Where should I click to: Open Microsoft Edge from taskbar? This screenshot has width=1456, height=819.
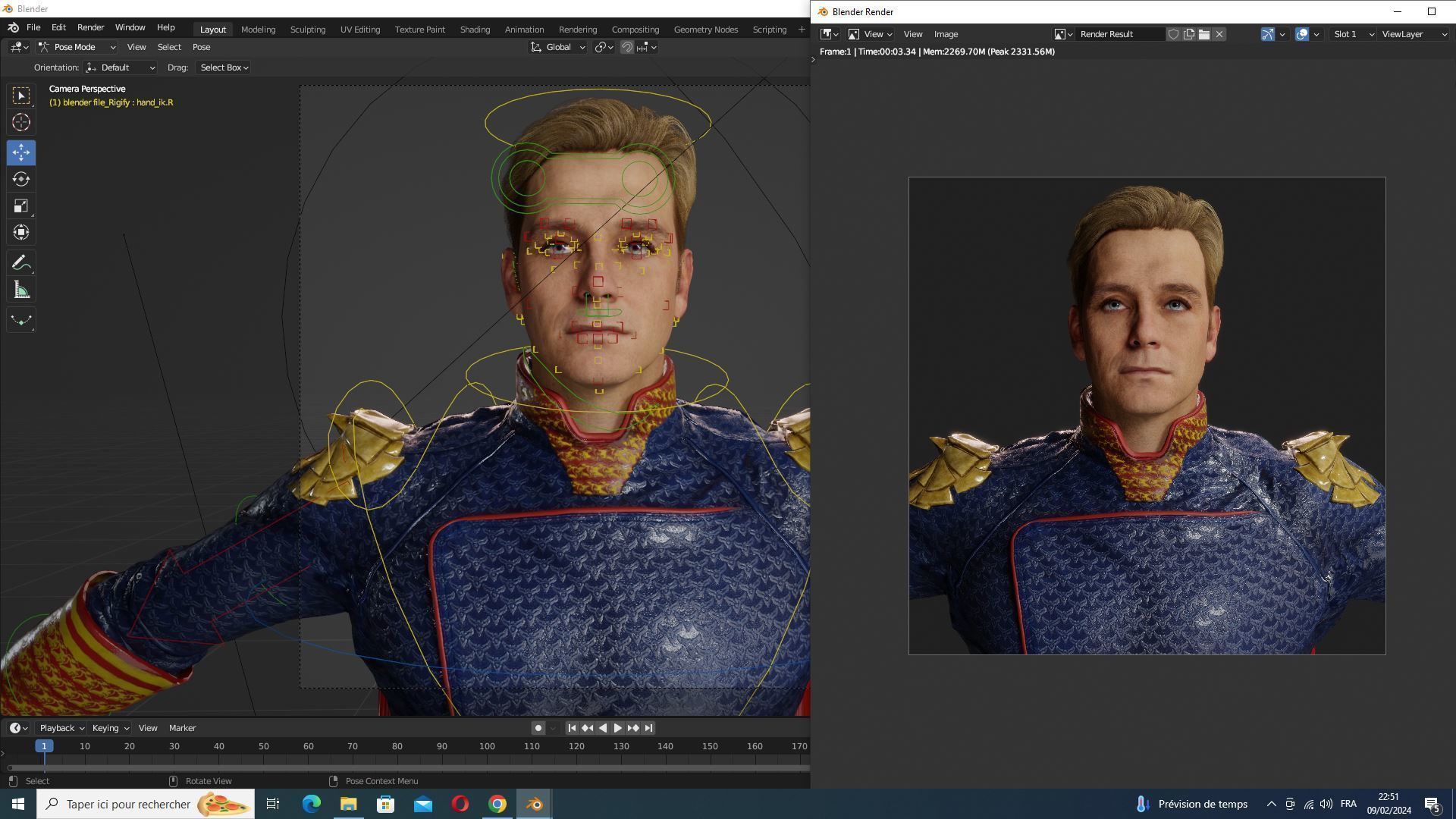click(312, 804)
